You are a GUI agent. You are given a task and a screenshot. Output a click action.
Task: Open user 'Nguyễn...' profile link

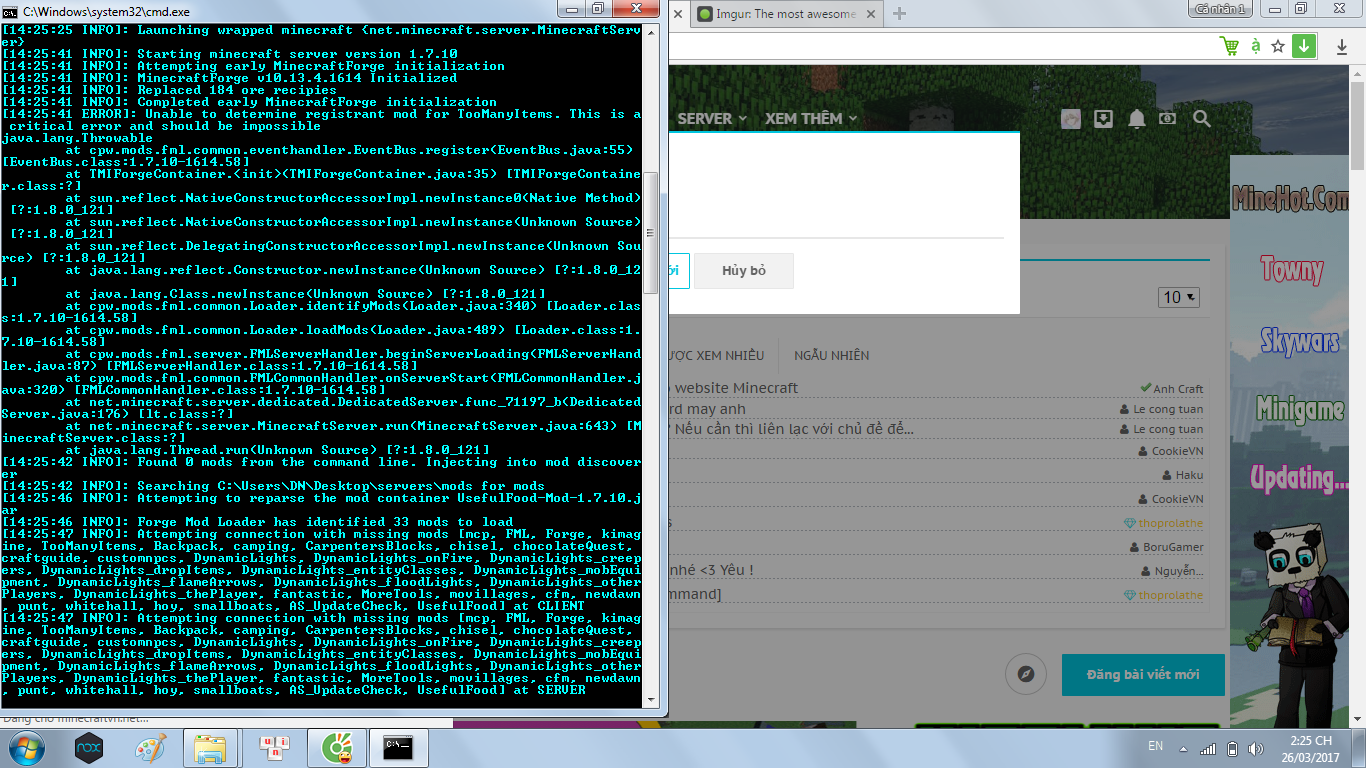coord(1179,571)
